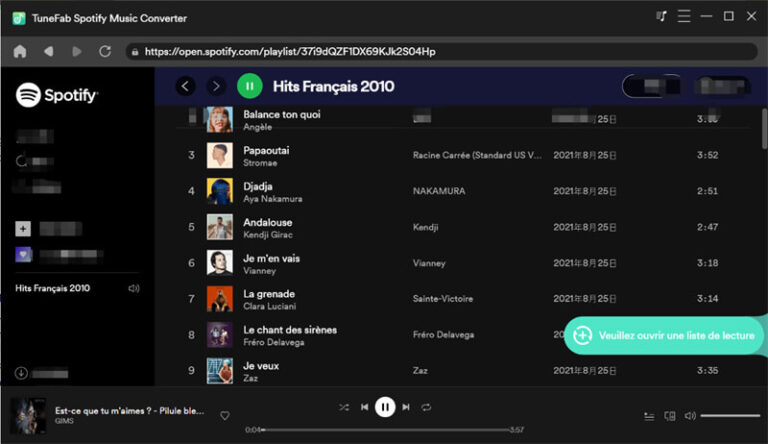Click the Stromae artist link
The height and width of the screenshot is (444, 768).
tap(260, 163)
